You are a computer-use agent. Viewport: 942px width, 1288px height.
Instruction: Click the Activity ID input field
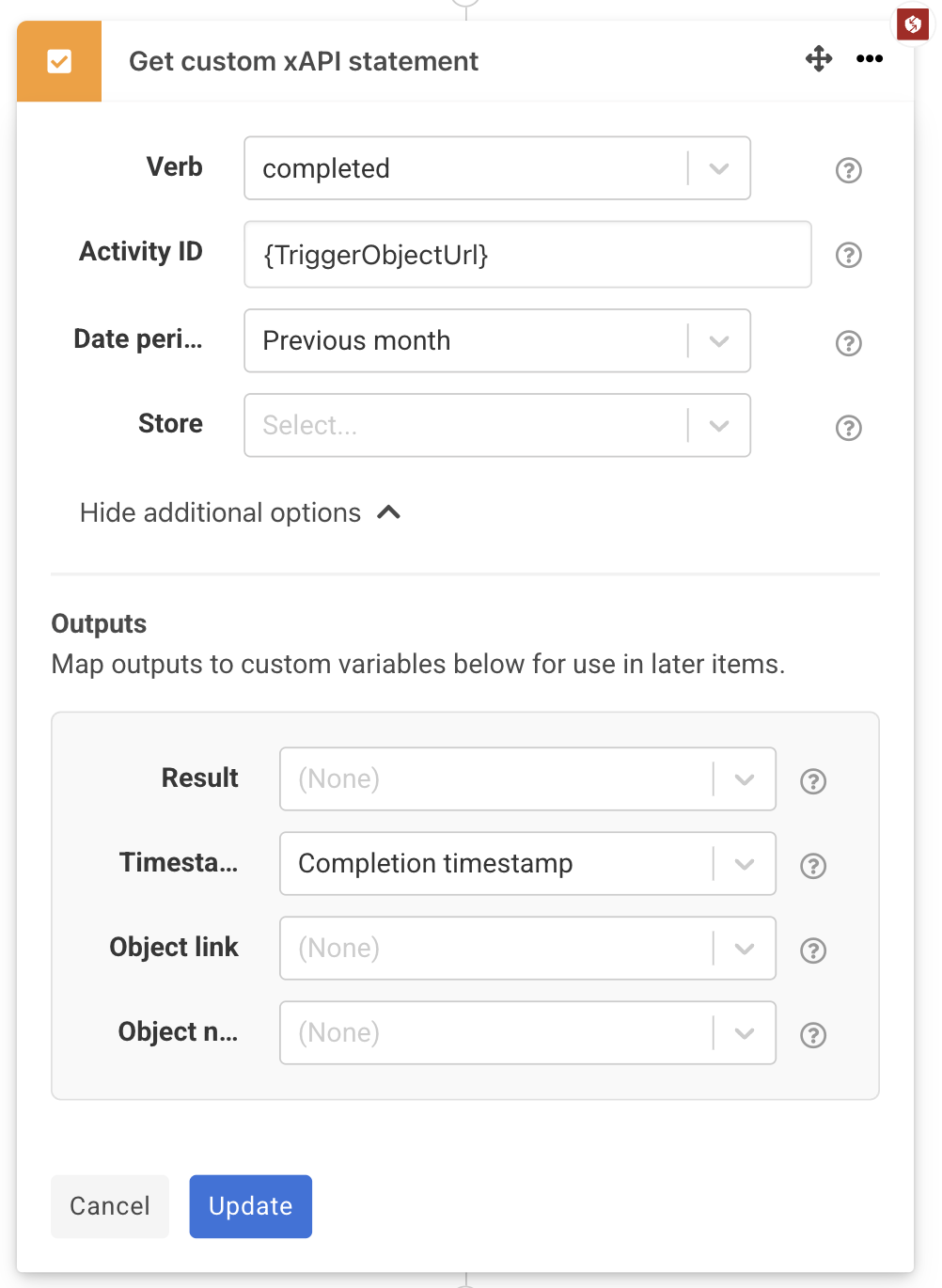pos(527,255)
